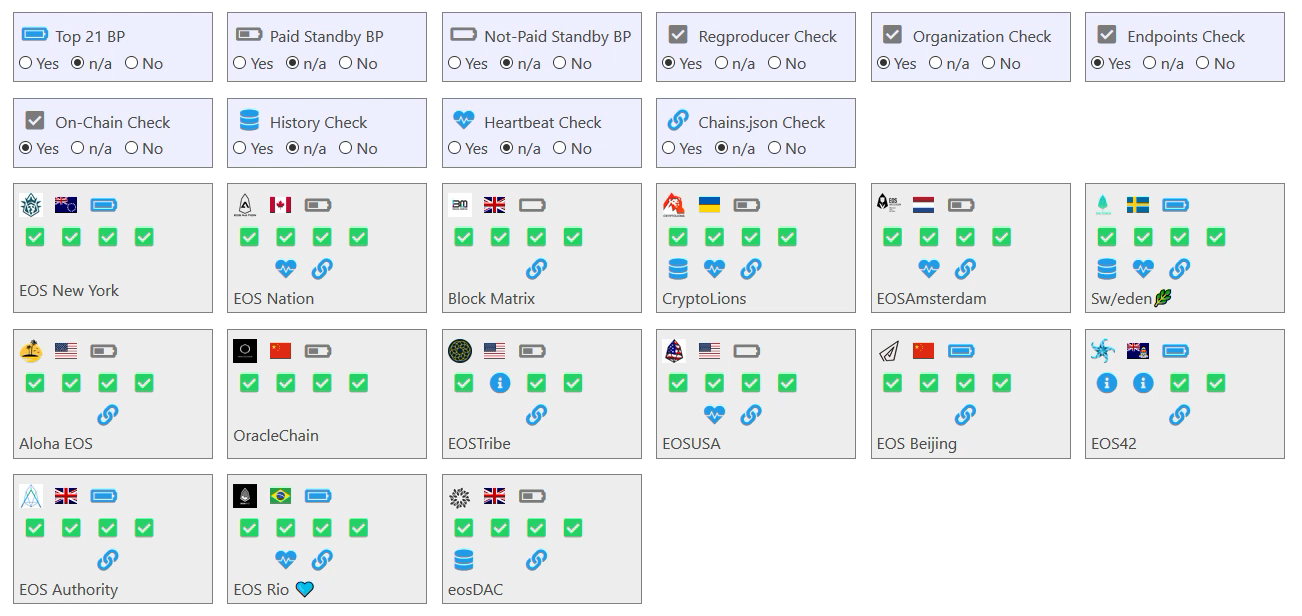
Task: Click the Top 21 BP battery icon
Action: pos(34,35)
